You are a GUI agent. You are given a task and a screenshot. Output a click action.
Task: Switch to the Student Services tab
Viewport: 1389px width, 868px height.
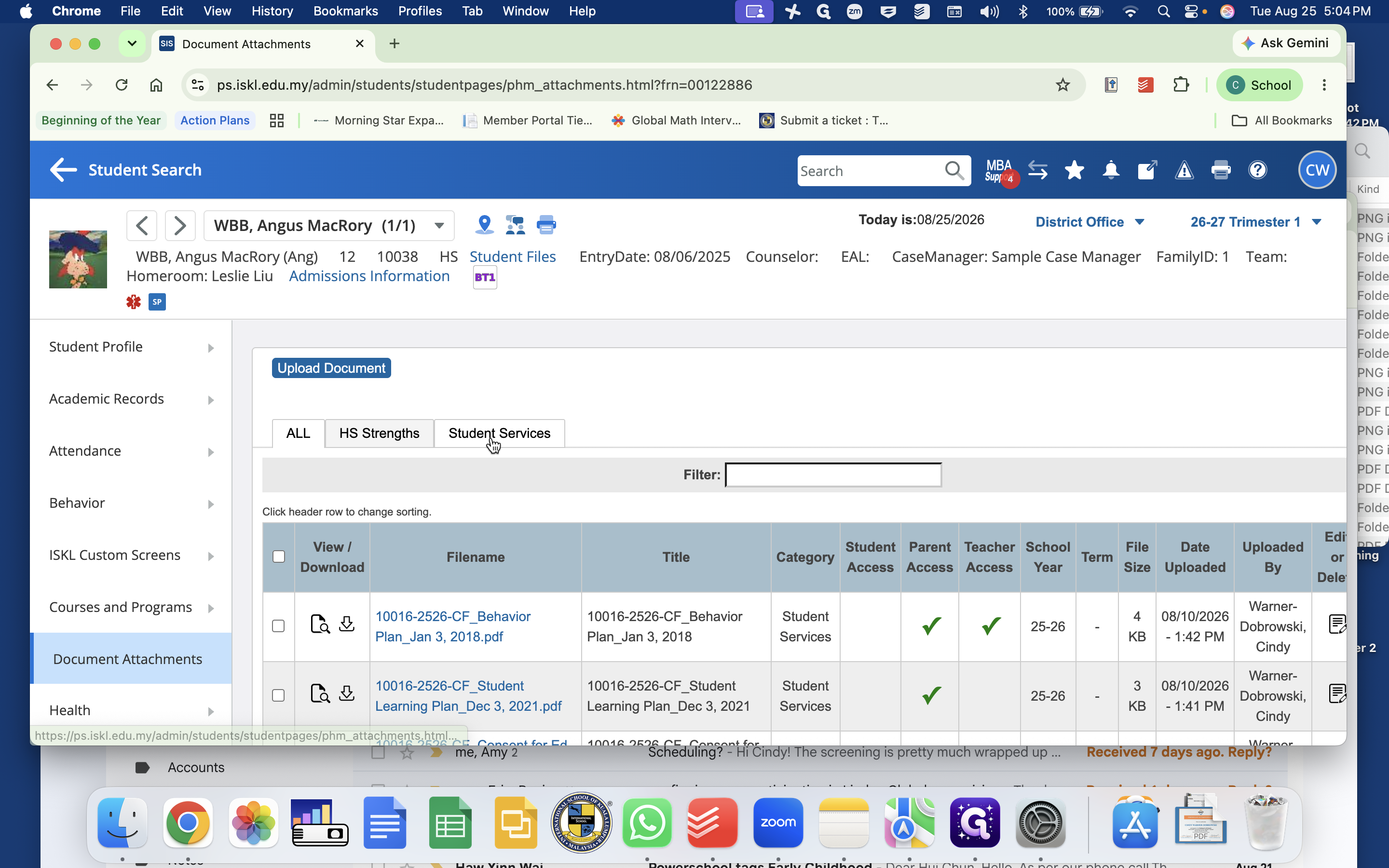coord(499,434)
